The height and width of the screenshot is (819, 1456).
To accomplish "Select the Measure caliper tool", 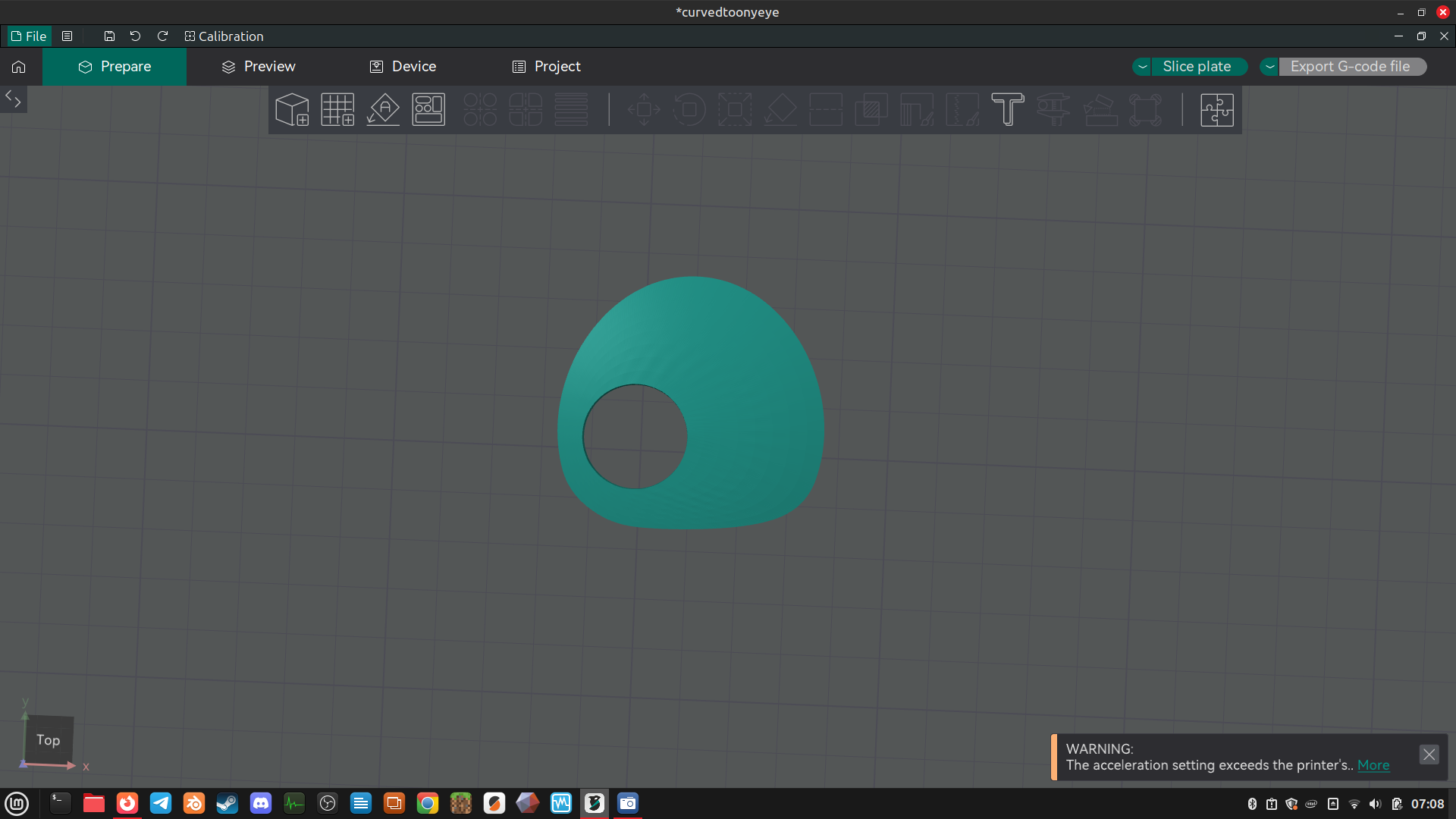I will [x=1053, y=110].
